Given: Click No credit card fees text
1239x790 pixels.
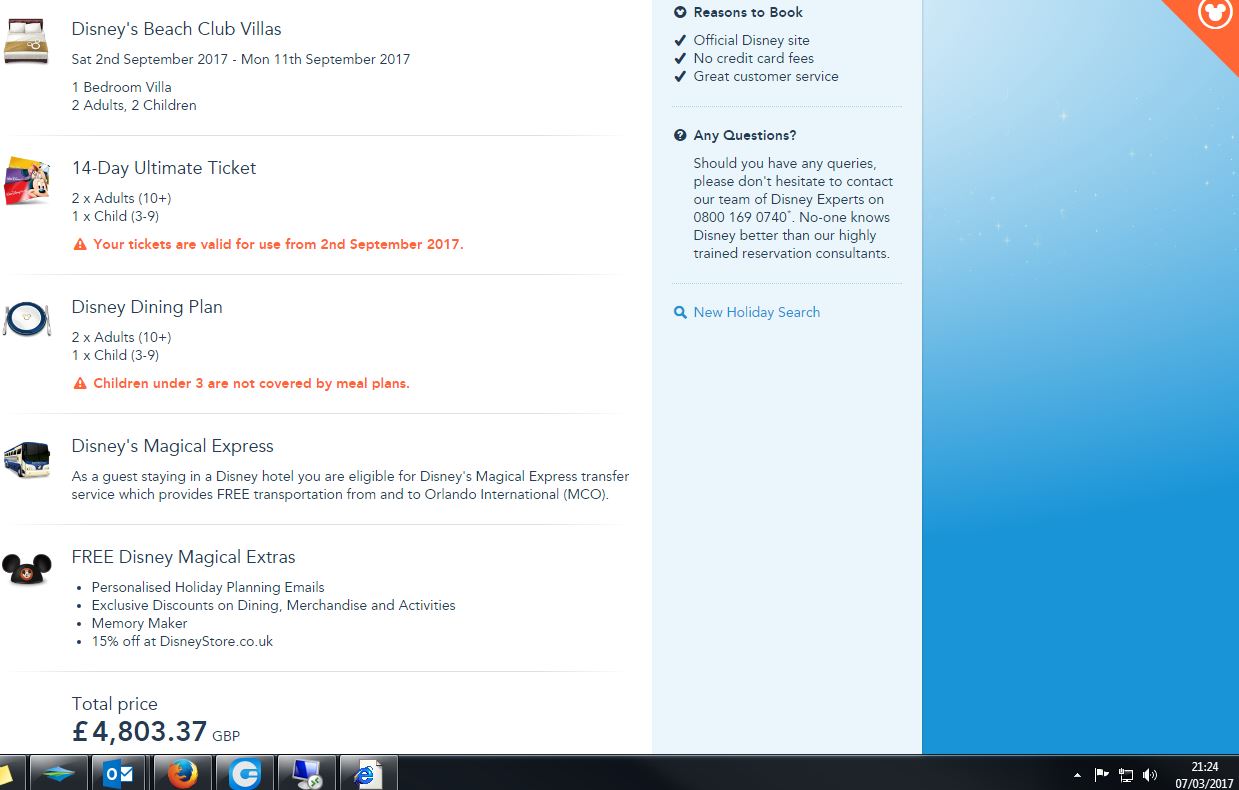Looking at the screenshot, I should tap(754, 58).
